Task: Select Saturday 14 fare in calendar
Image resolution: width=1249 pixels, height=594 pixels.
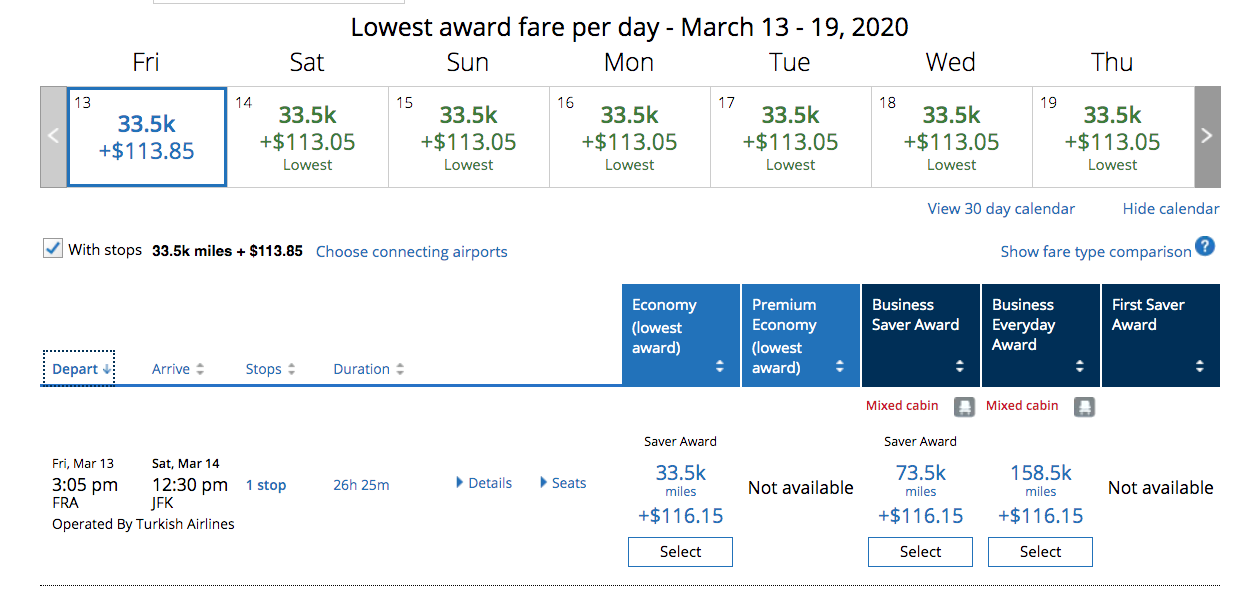Action: pyautogui.click(x=307, y=137)
